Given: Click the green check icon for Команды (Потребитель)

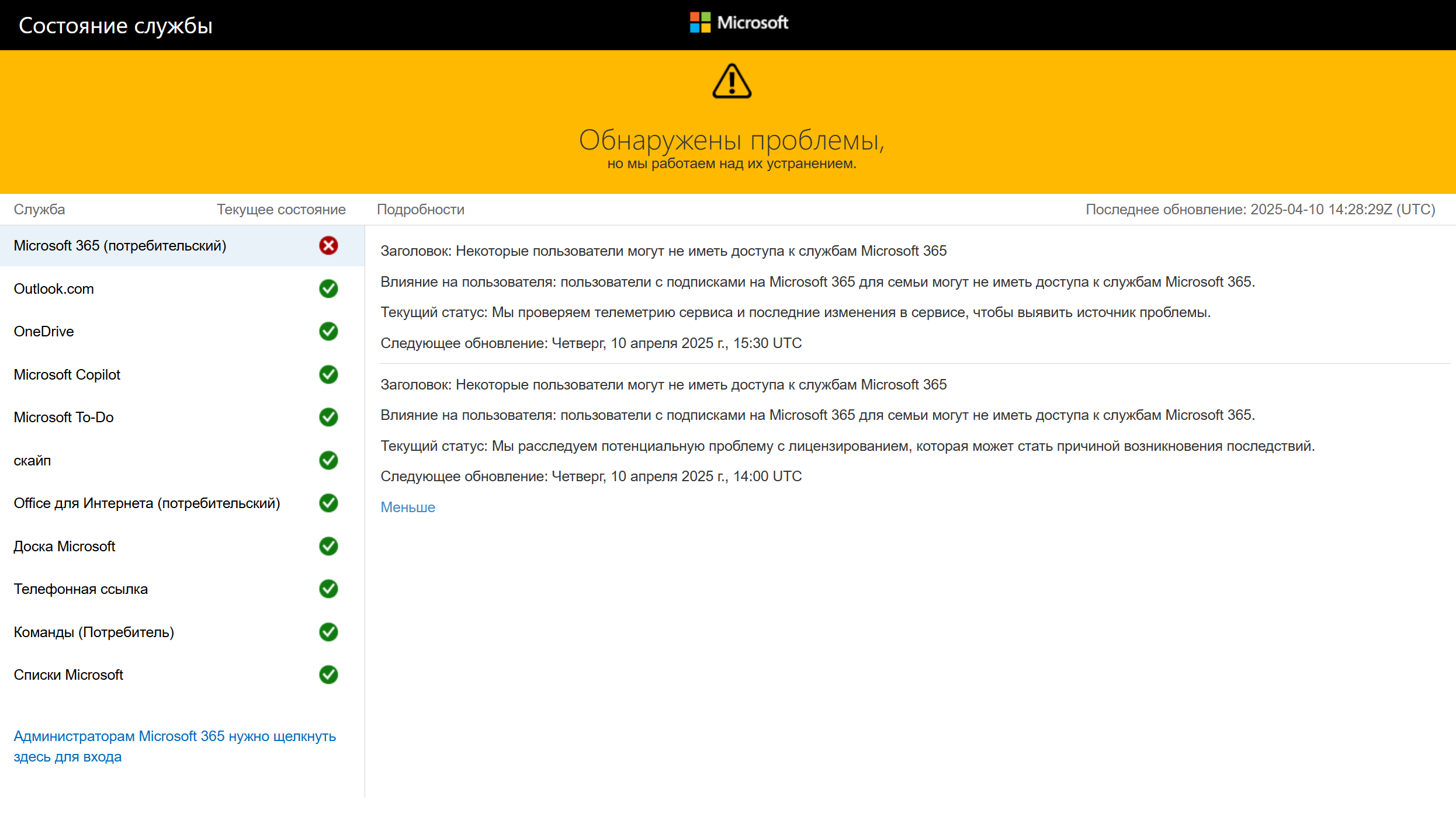Looking at the screenshot, I should pyautogui.click(x=328, y=632).
